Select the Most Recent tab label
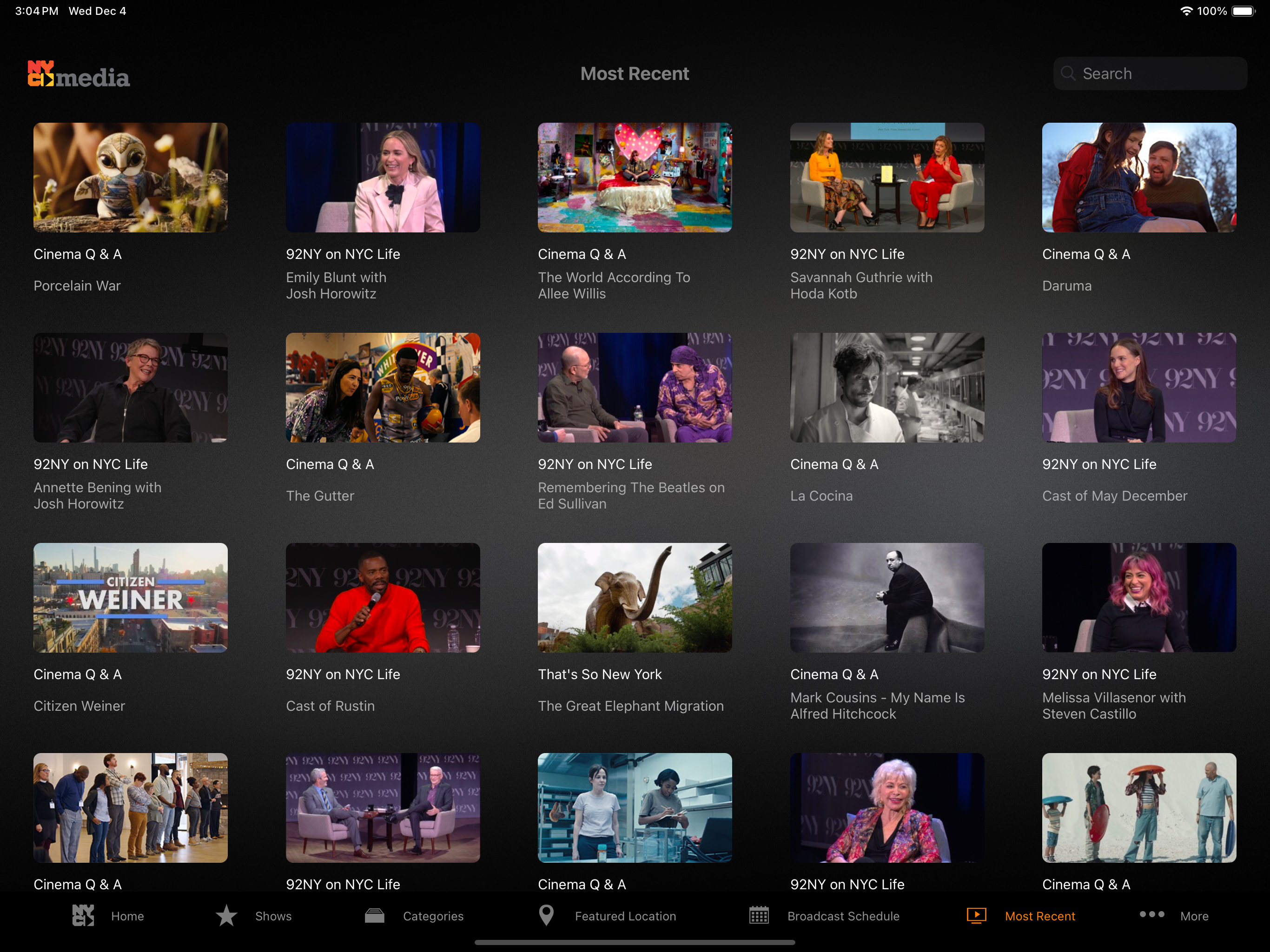This screenshot has width=1270, height=952. pos(1040,916)
